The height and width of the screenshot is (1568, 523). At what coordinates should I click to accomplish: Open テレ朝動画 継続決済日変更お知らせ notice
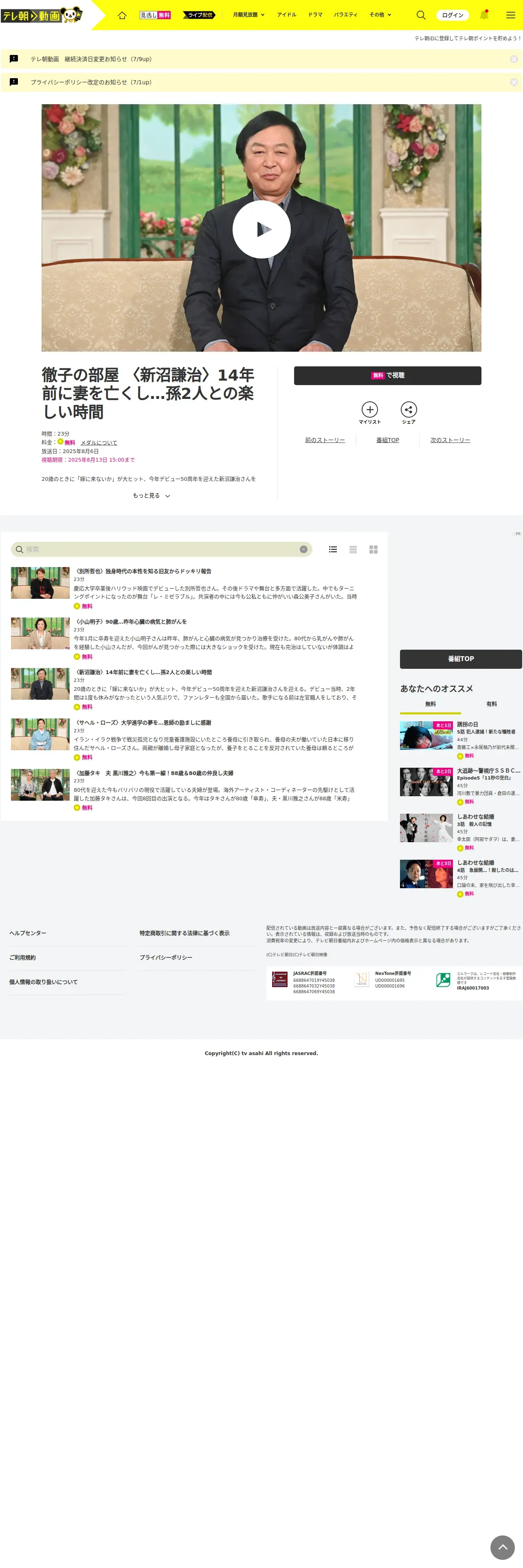coord(91,59)
